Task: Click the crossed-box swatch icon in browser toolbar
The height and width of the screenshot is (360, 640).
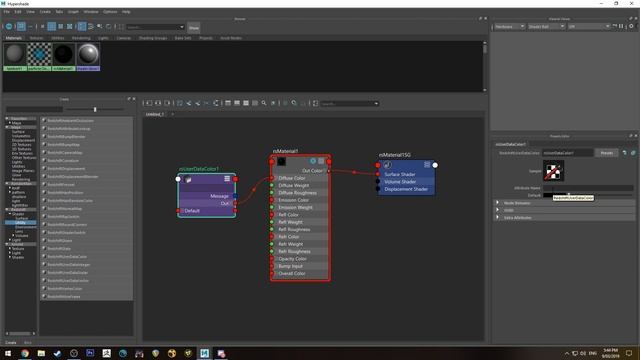Action: click(x=69, y=27)
